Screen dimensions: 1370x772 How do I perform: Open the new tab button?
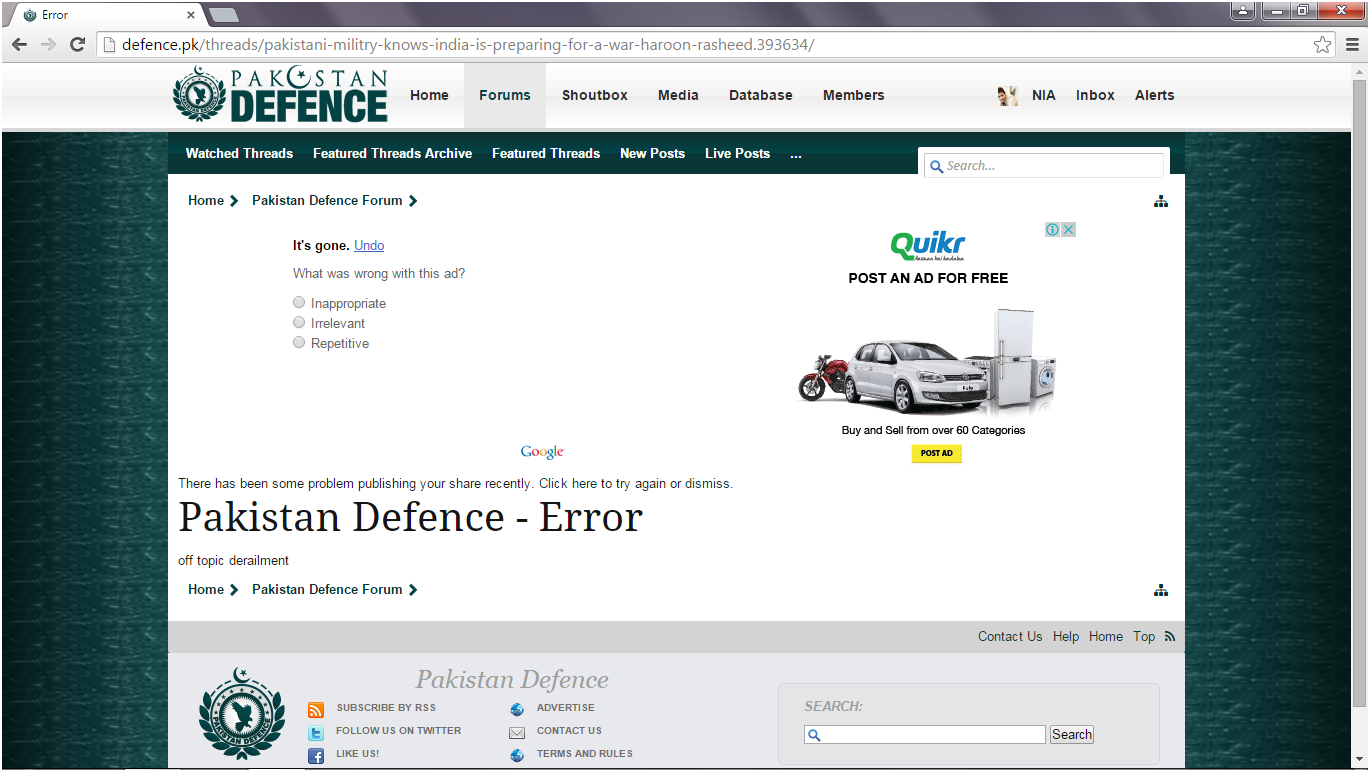223,14
